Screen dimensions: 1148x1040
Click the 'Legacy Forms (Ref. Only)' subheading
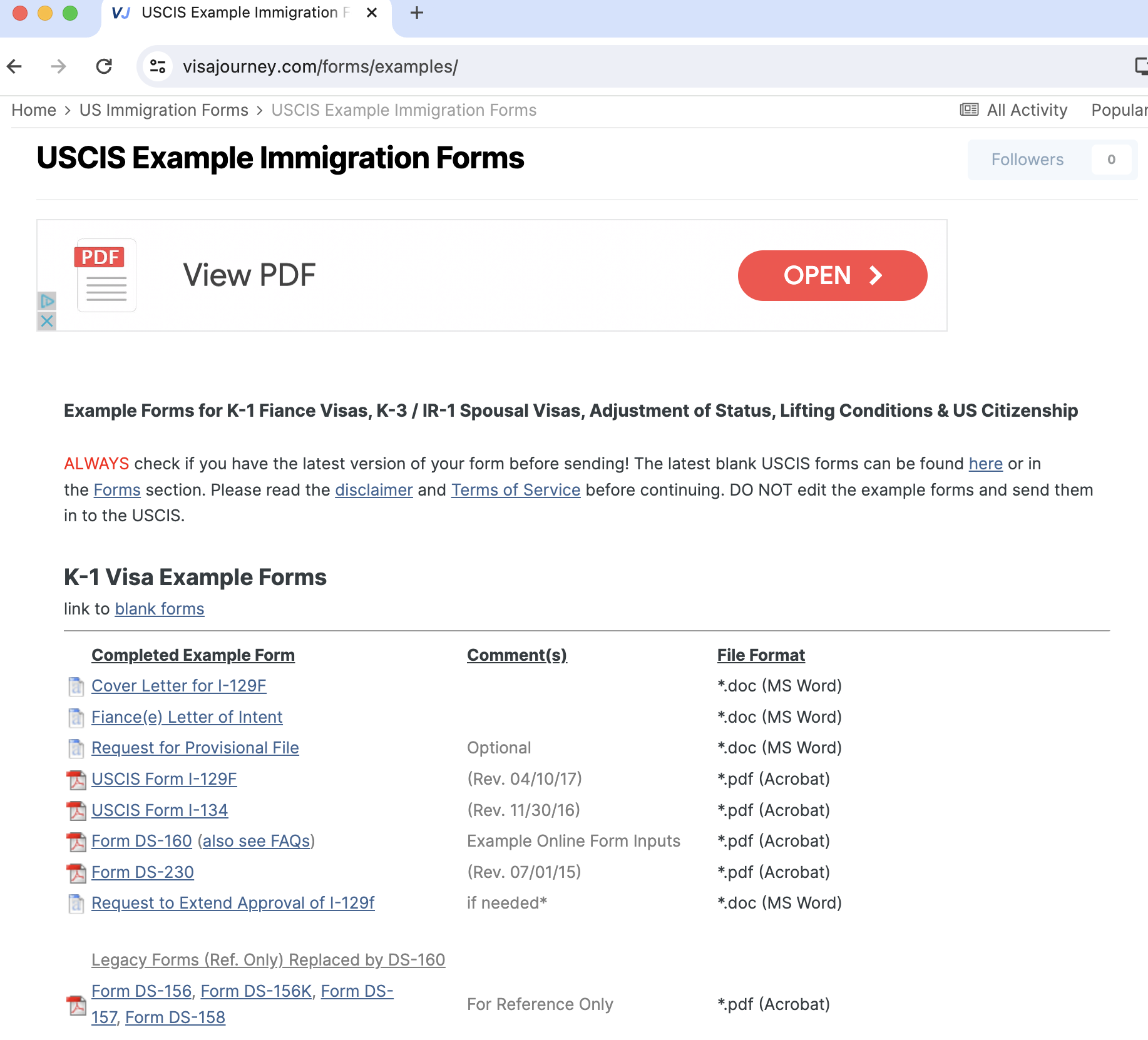(268, 960)
